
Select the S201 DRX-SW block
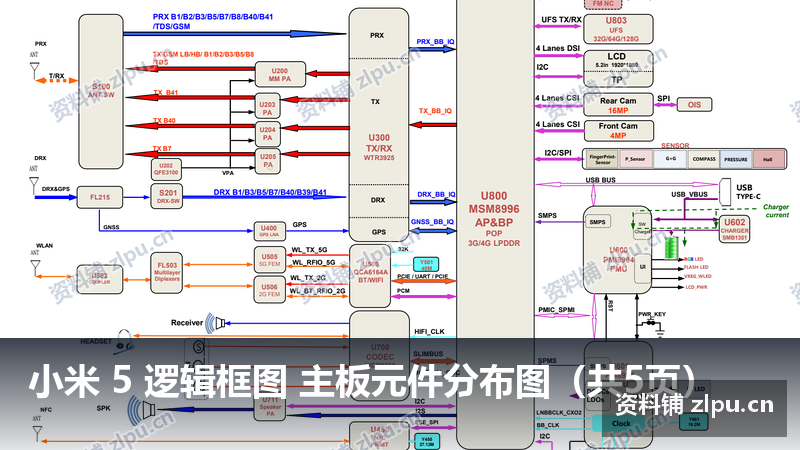pos(167,196)
